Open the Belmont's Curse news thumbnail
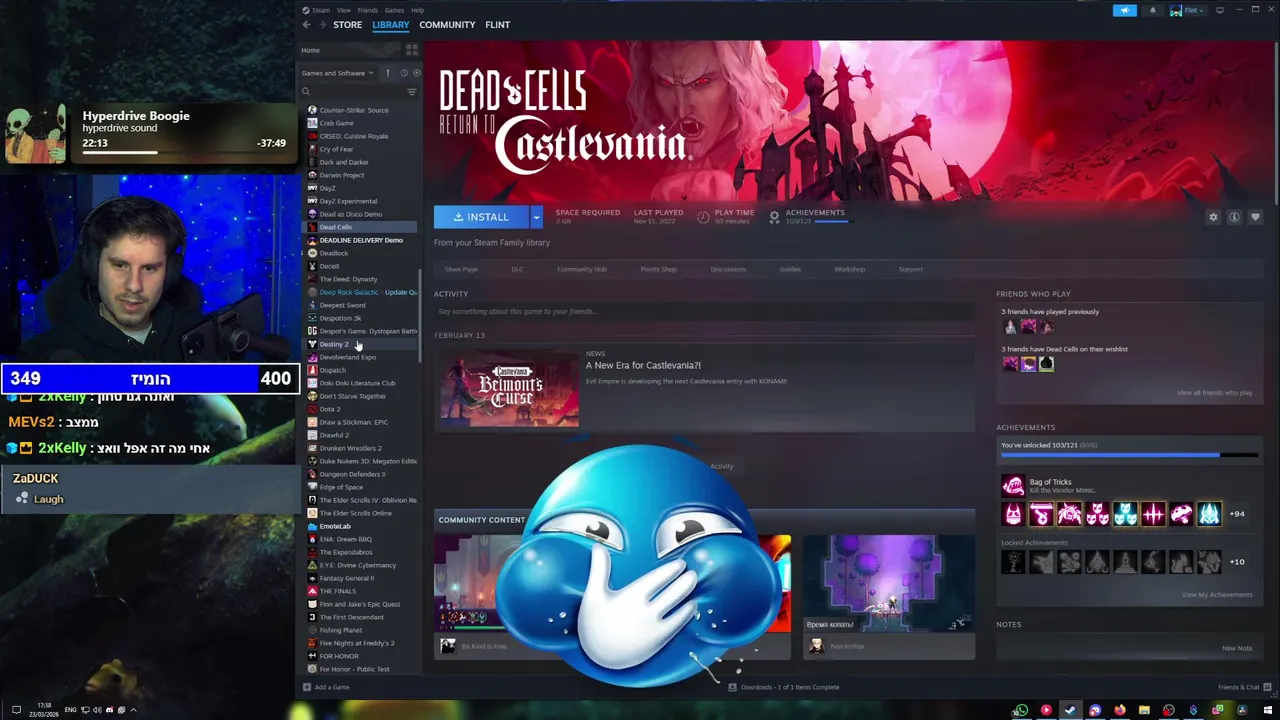The width and height of the screenshot is (1280, 720). [x=509, y=387]
